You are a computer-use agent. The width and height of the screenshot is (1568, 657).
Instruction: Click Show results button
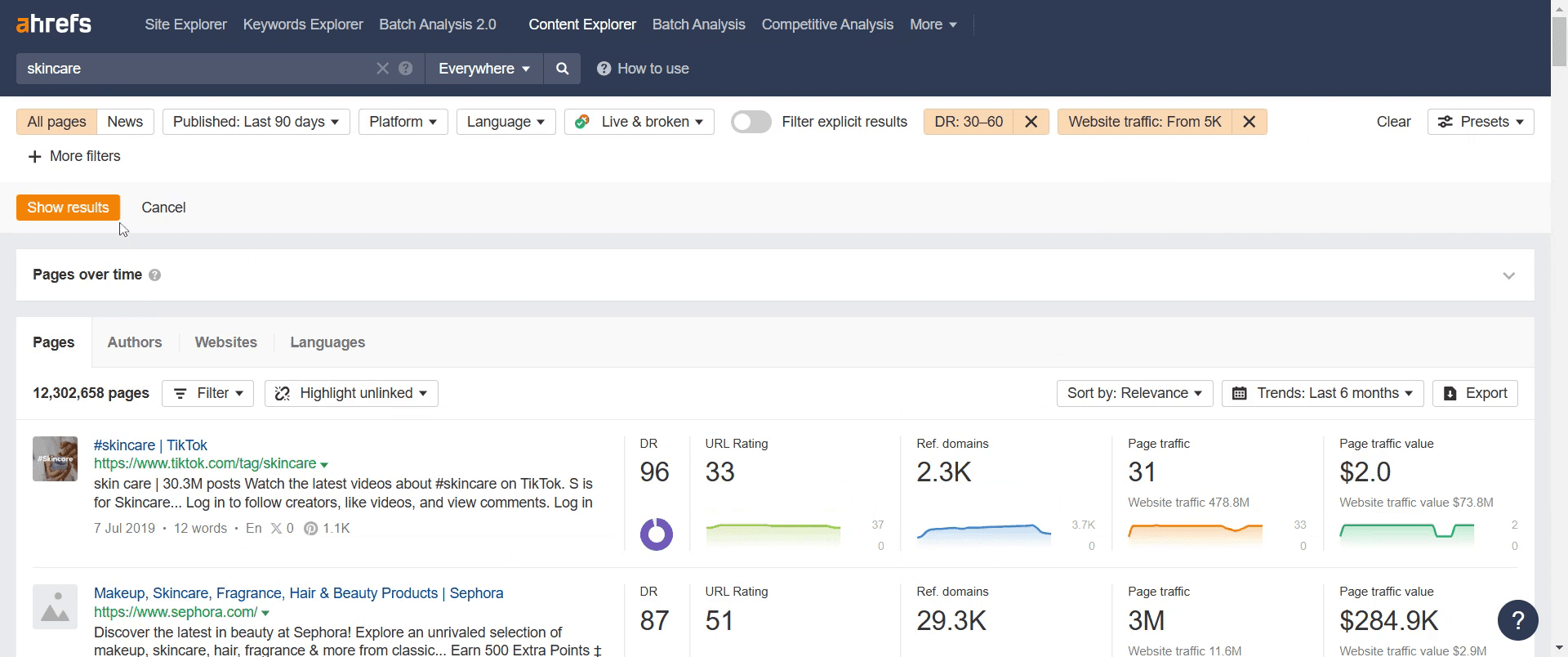tap(68, 208)
